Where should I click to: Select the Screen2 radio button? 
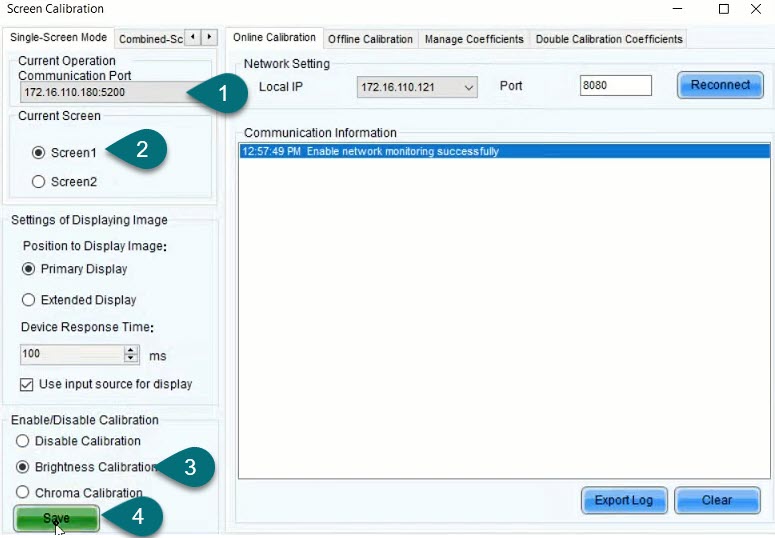click(39, 182)
